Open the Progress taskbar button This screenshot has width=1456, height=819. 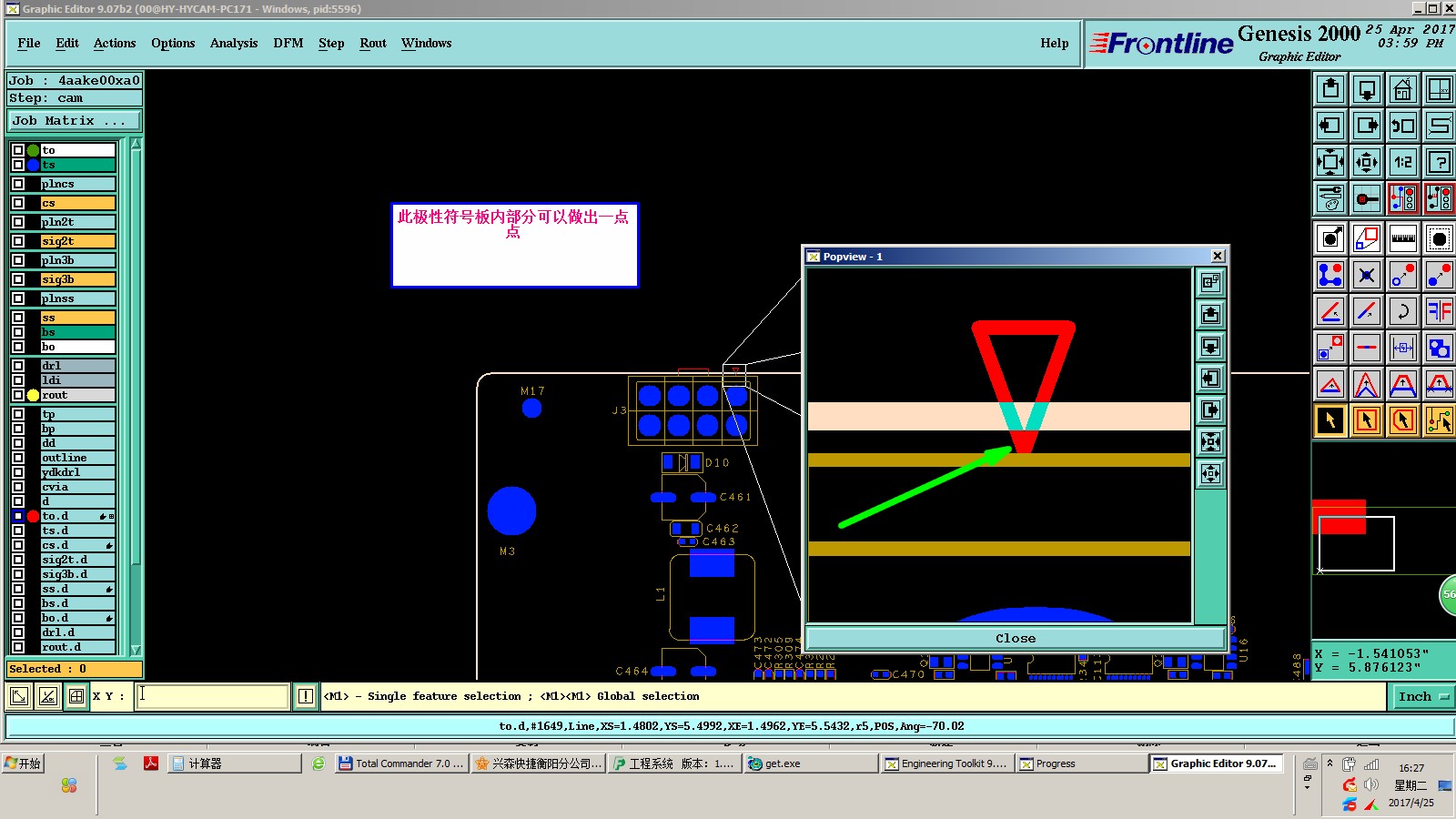coord(1082,763)
